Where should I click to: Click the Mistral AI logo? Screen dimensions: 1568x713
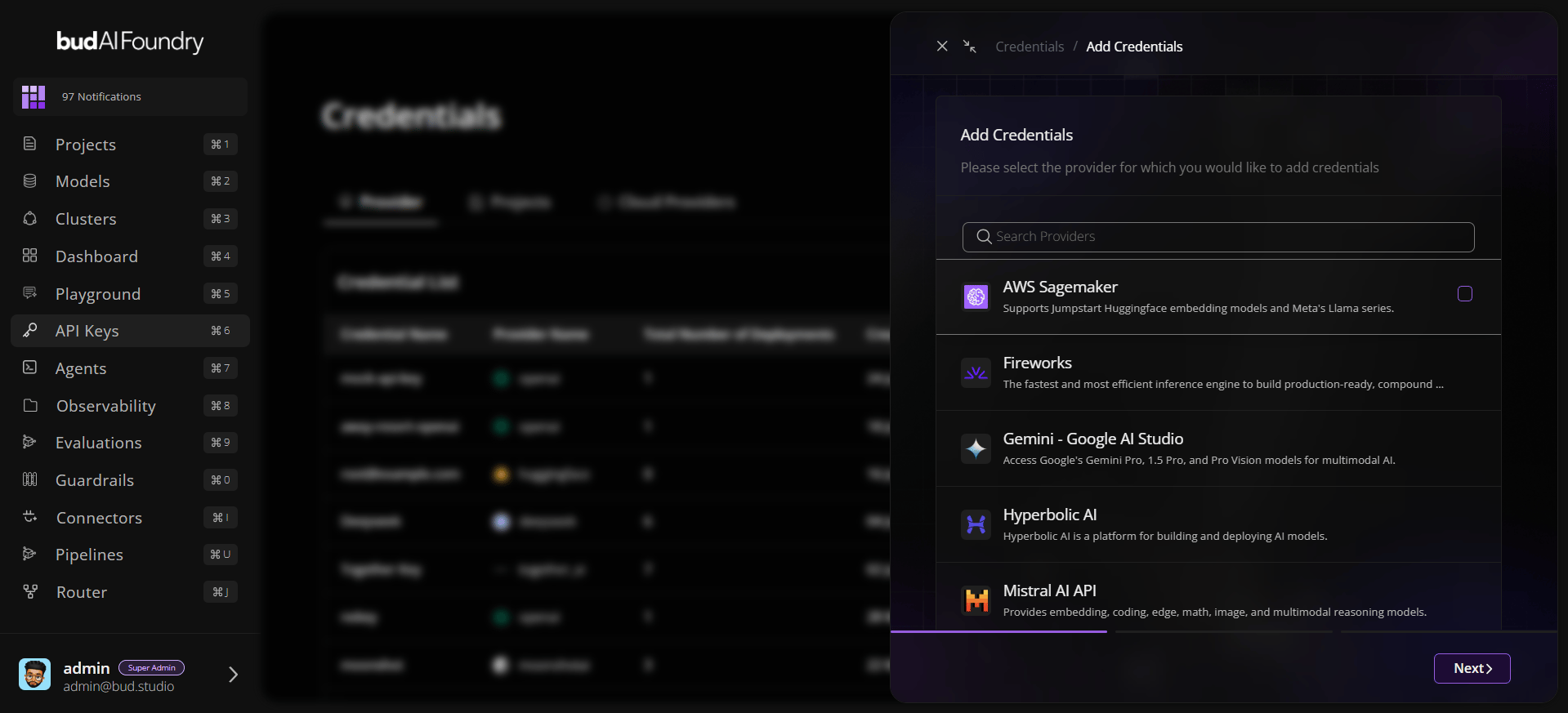[x=976, y=600]
